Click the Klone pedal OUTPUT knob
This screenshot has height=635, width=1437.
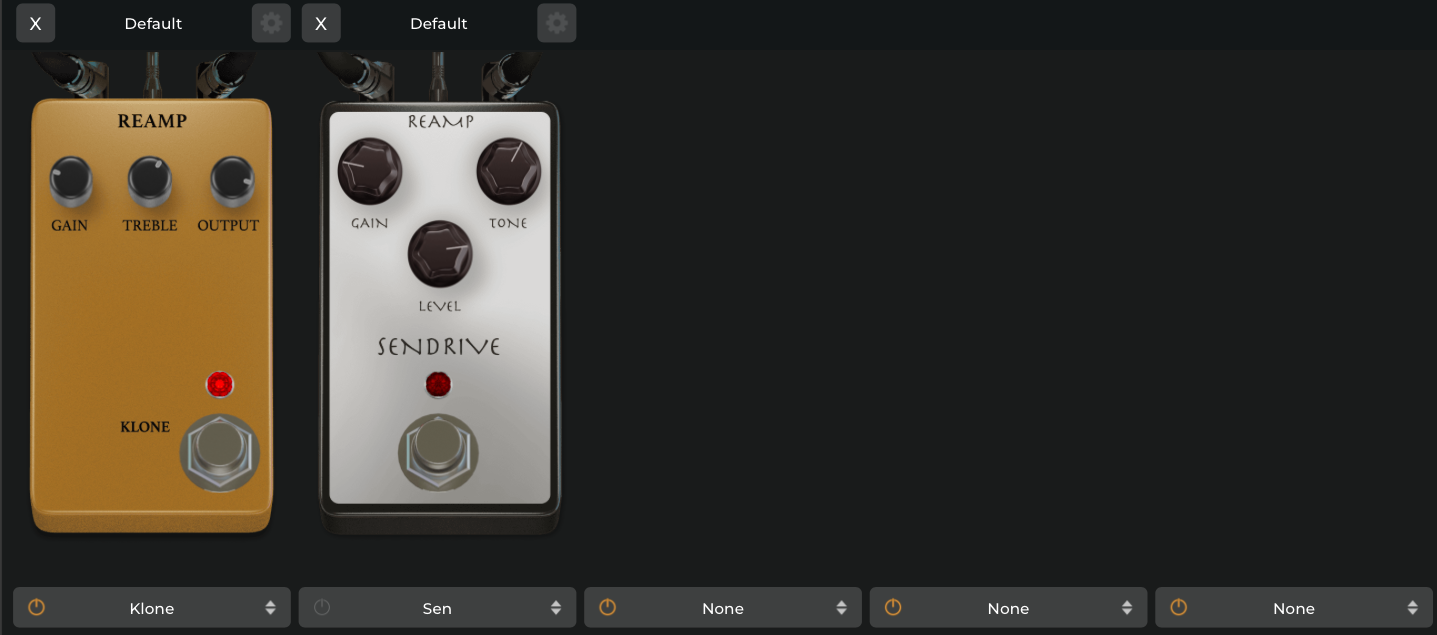[x=231, y=180]
